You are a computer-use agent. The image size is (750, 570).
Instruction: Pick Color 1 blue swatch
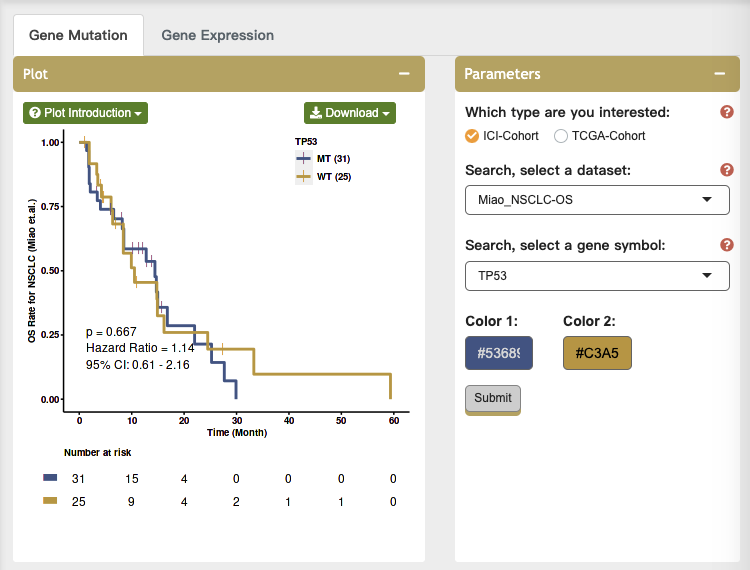[499, 353]
